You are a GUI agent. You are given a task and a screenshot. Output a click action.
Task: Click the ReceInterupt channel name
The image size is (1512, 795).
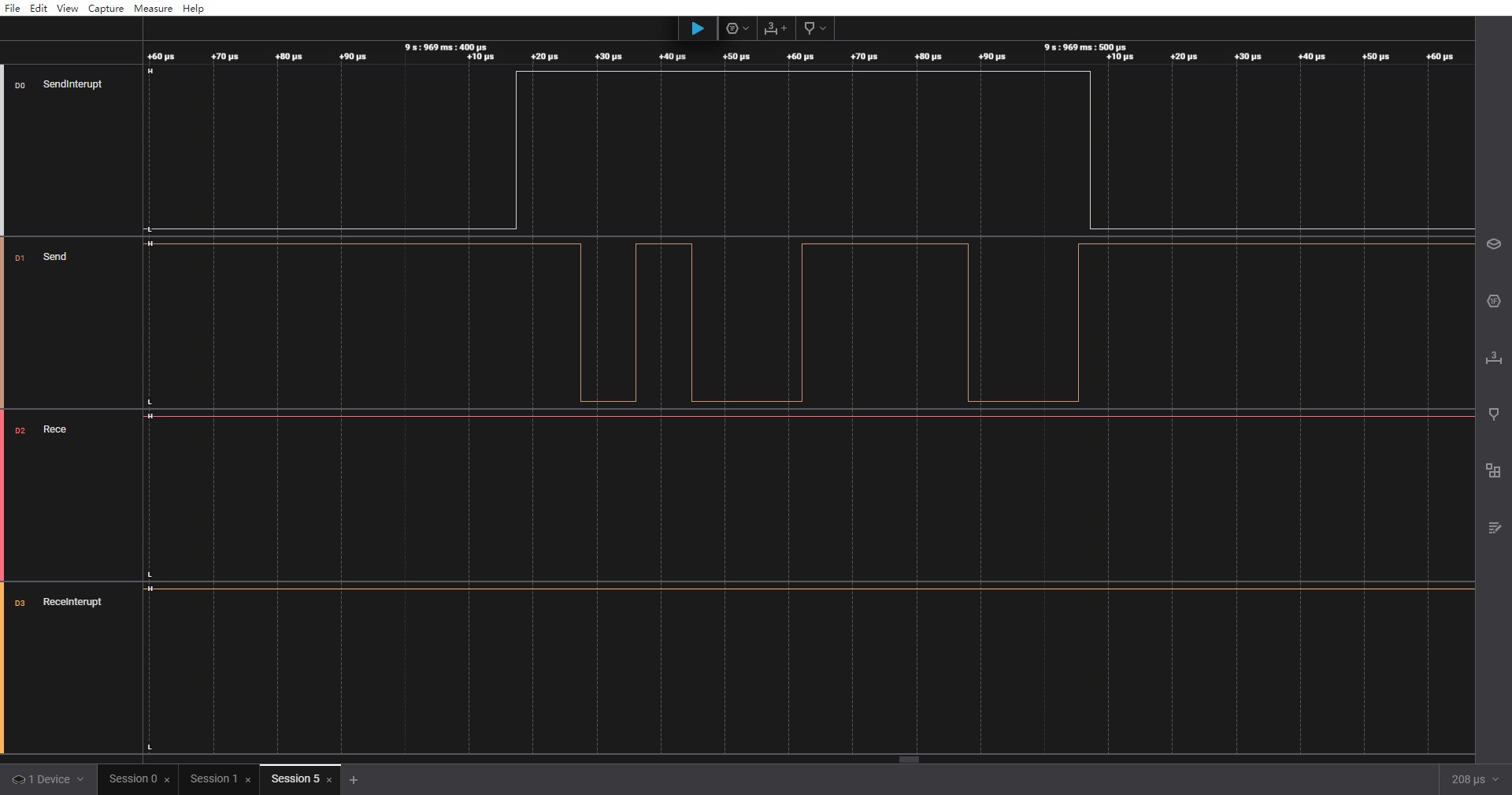pos(72,602)
